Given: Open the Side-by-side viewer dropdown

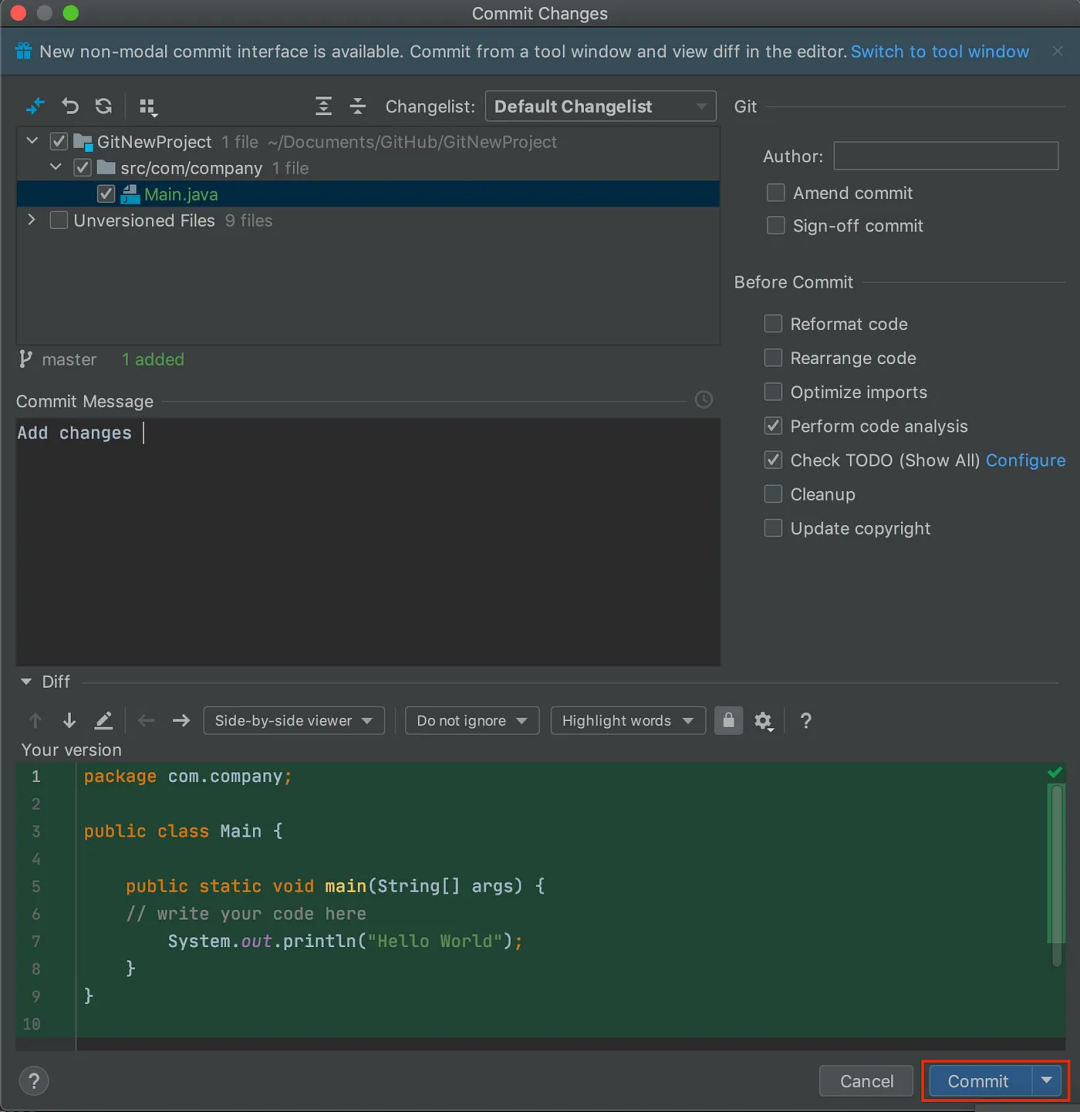Looking at the screenshot, I should point(294,721).
